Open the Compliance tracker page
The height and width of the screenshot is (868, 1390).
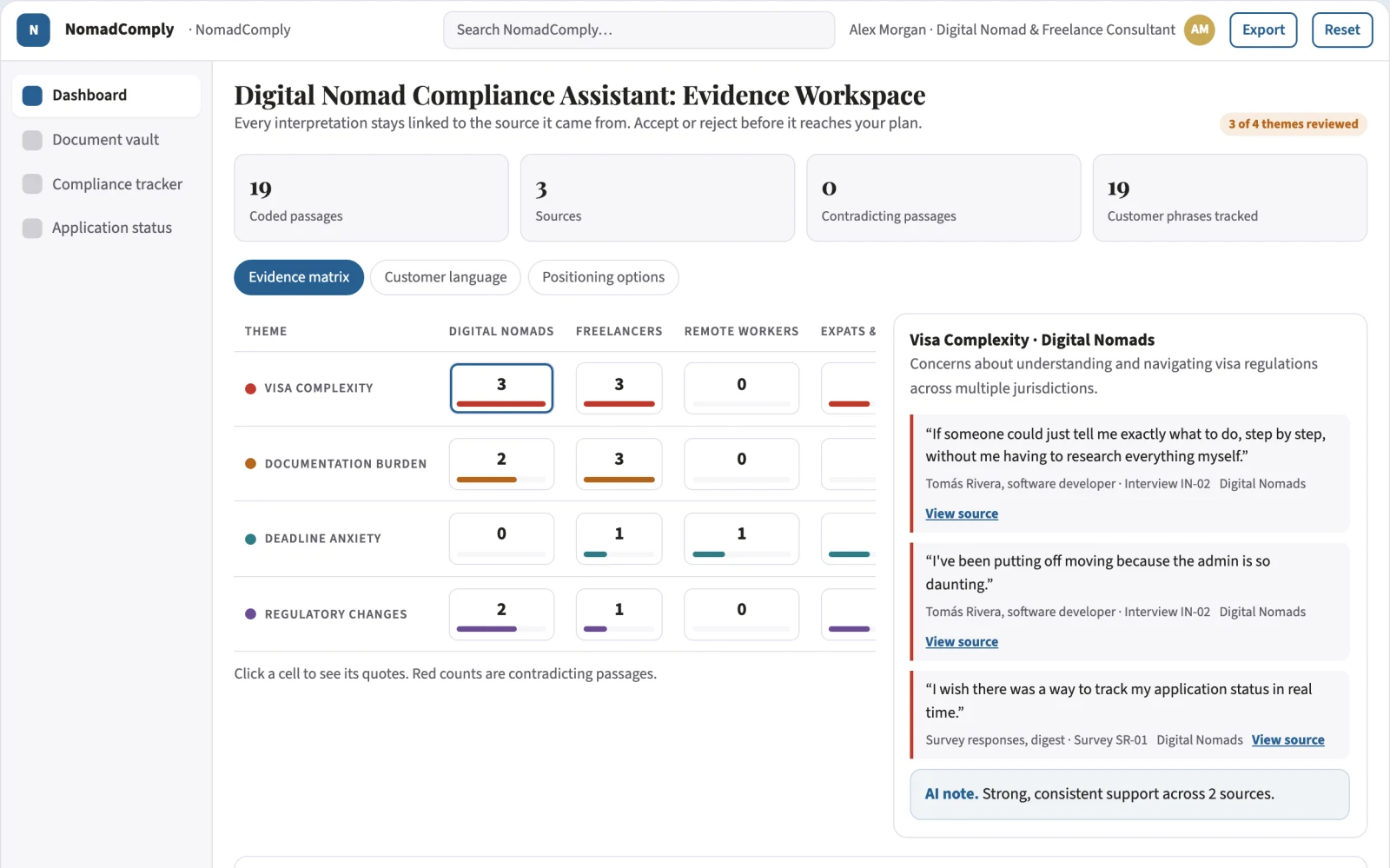106,184
